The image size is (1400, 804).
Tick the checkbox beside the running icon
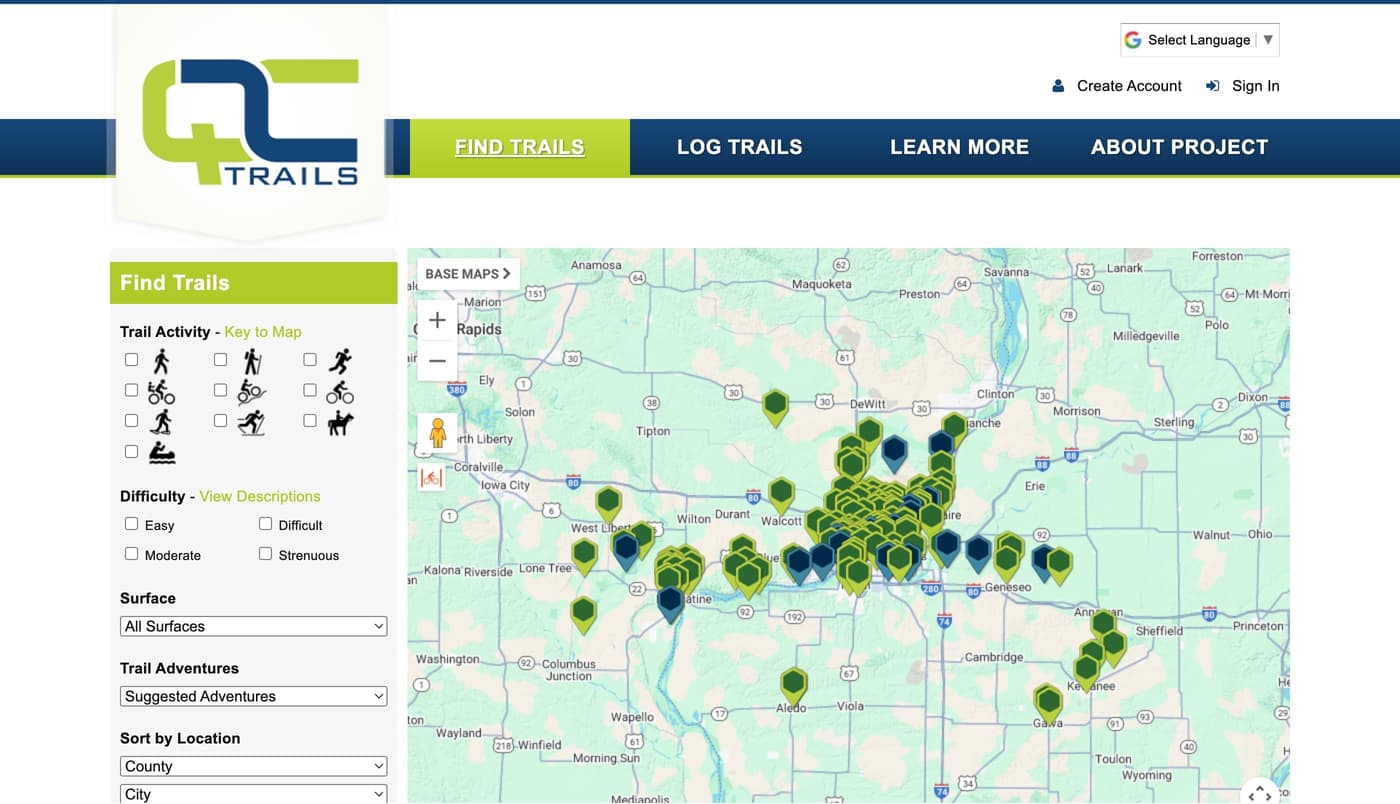(310, 360)
